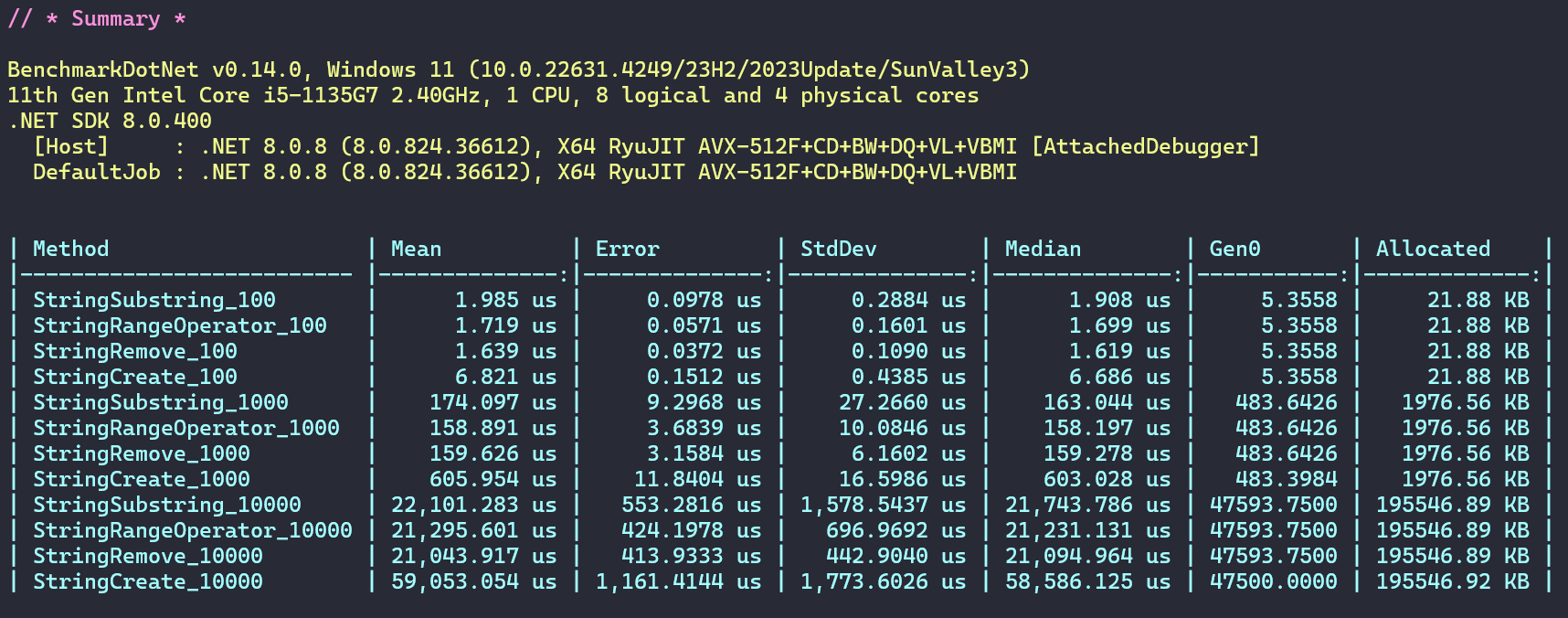Select method name StringSubstring_1000
This screenshot has width=1568, height=618.
click(x=161, y=402)
